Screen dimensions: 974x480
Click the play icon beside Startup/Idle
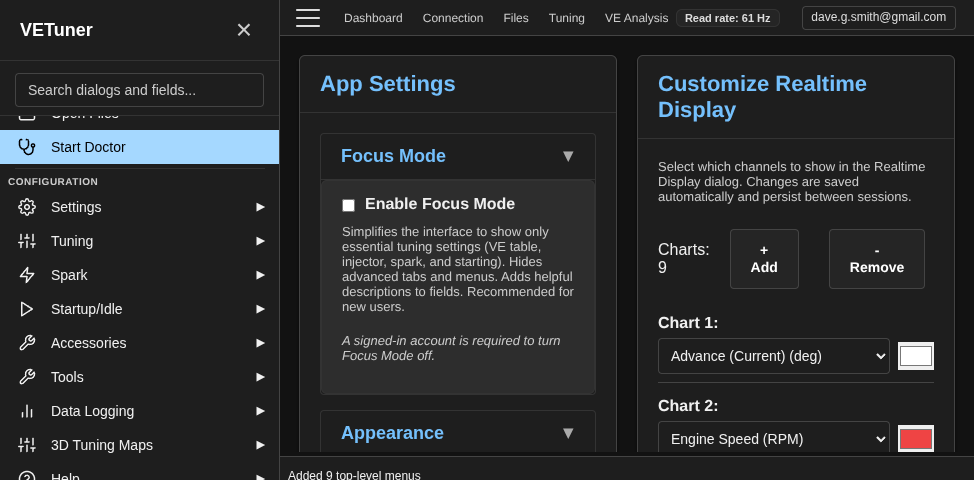(x=27, y=309)
